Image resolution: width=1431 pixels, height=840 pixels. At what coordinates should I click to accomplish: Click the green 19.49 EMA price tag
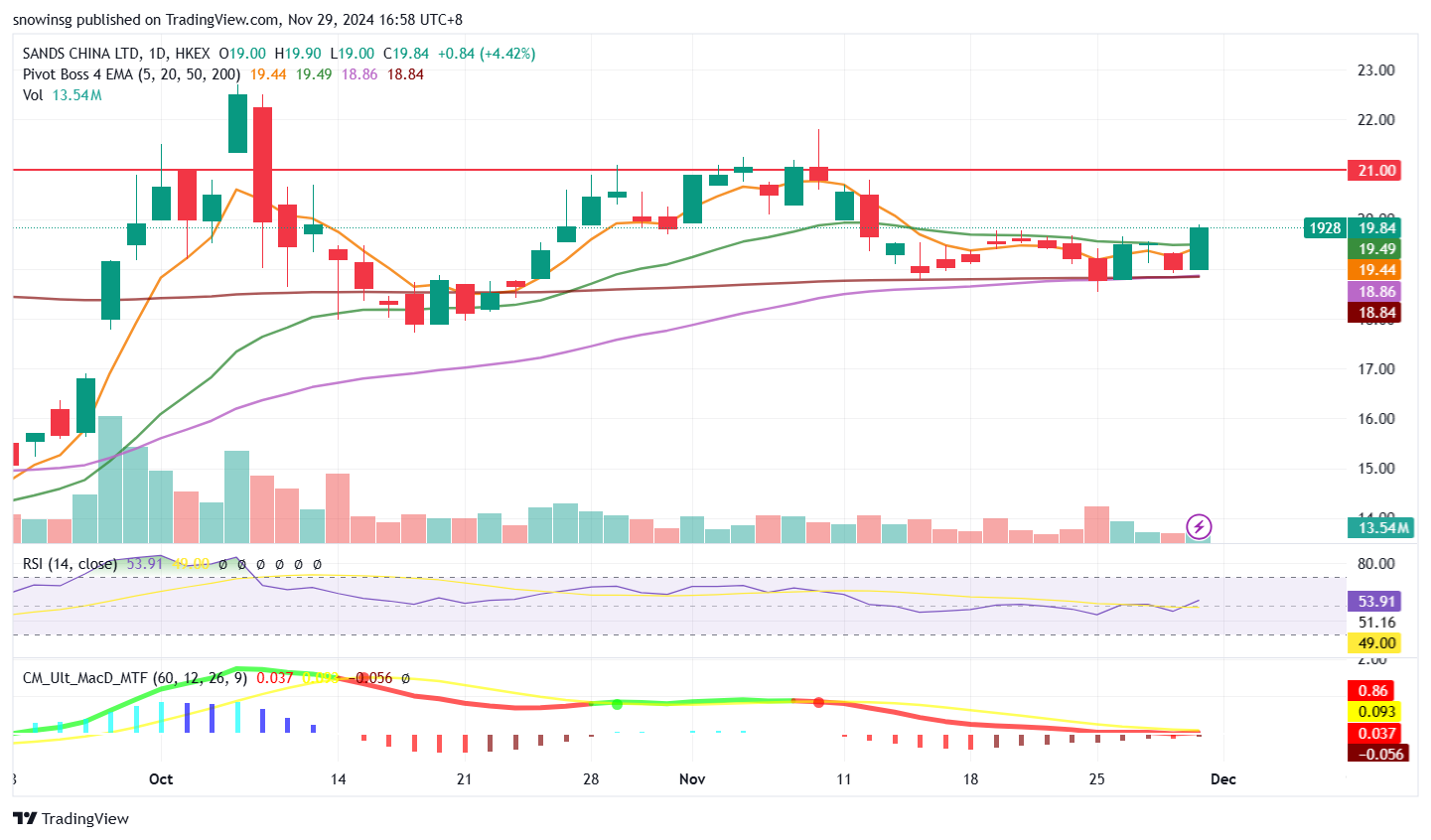point(1376,249)
